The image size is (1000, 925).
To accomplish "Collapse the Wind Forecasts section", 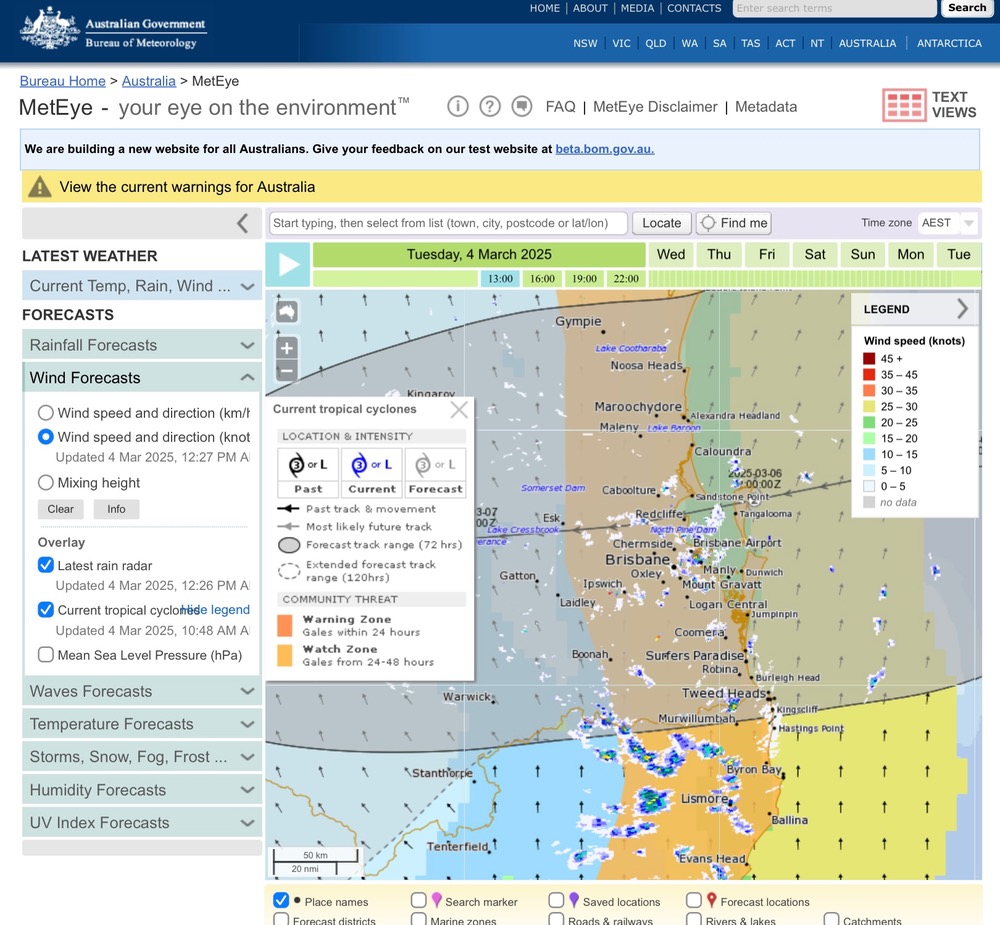I will [142, 378].
